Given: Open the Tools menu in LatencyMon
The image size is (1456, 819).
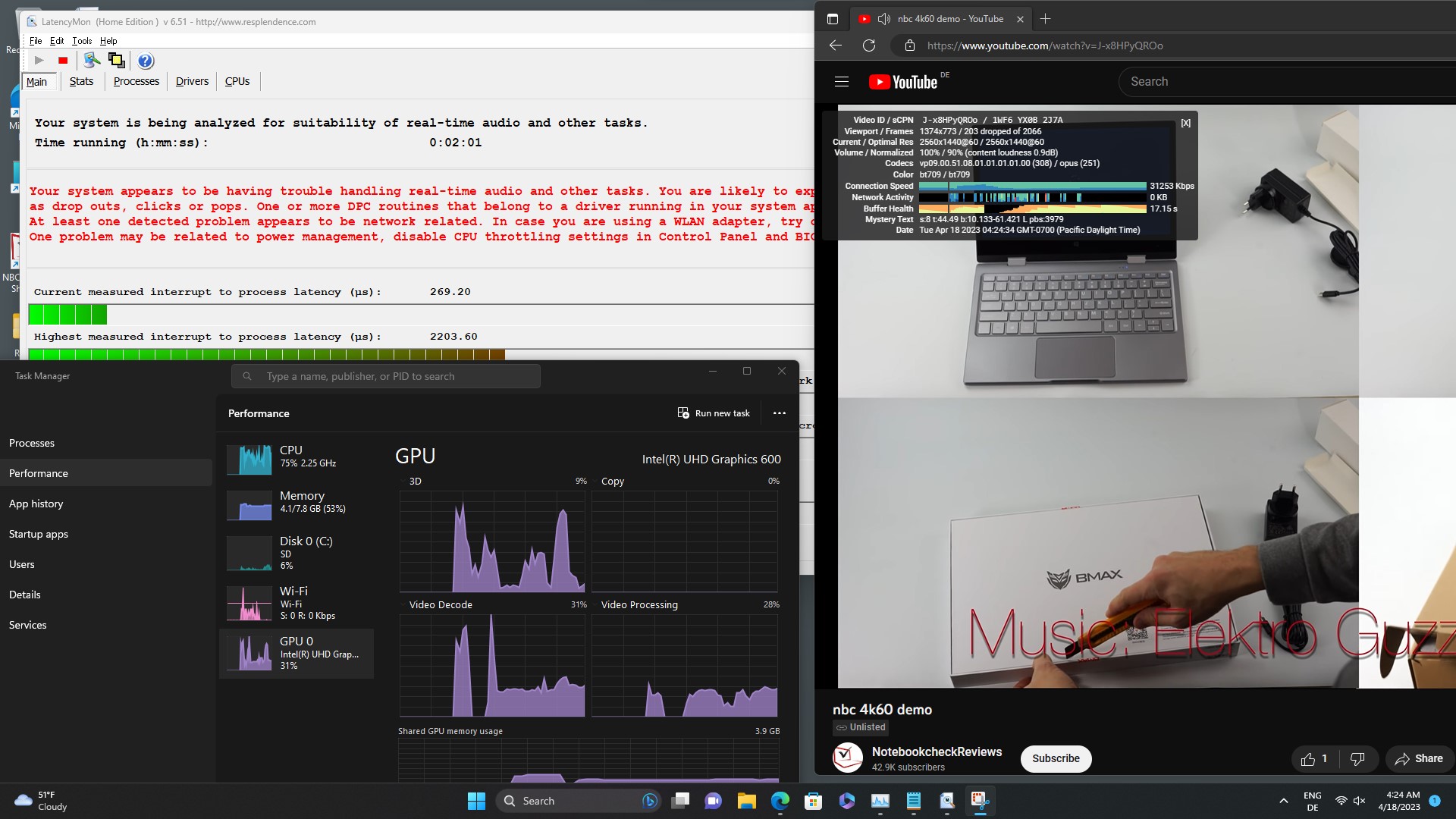Looking at the screenshot, I should pos(81,41).
